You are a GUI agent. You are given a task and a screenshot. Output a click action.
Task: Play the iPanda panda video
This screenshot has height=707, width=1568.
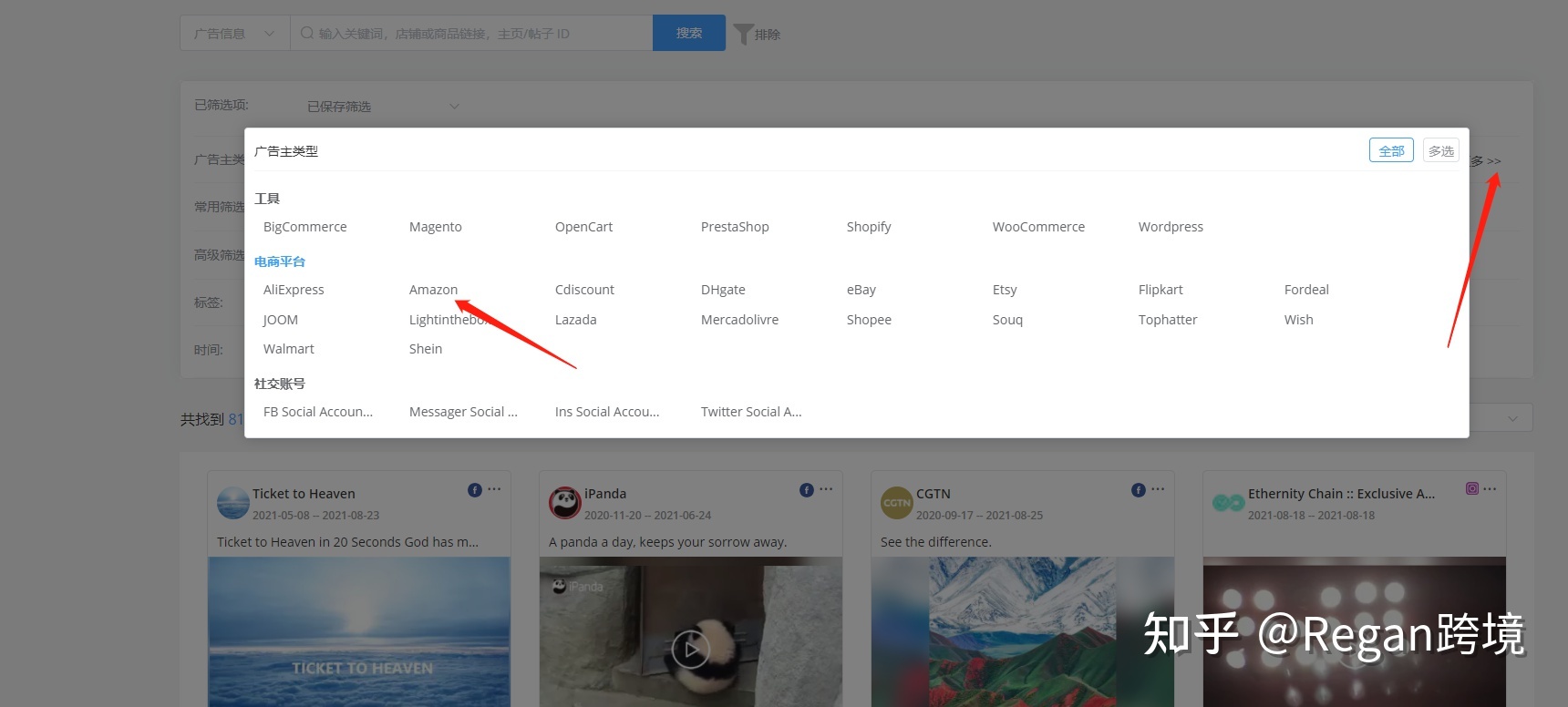(x=690, y=650)
